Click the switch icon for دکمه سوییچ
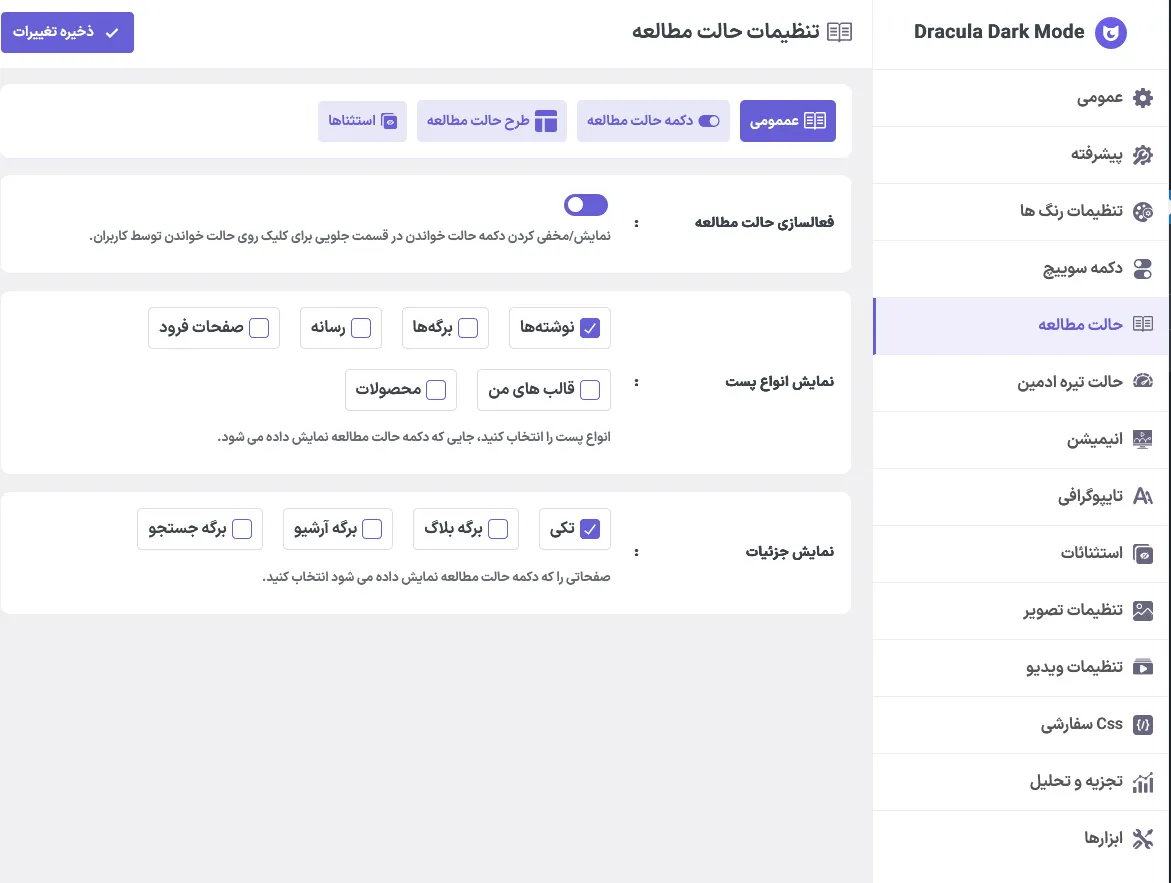The height and width of the screenshot is (883, 1171). (1143, 269)
